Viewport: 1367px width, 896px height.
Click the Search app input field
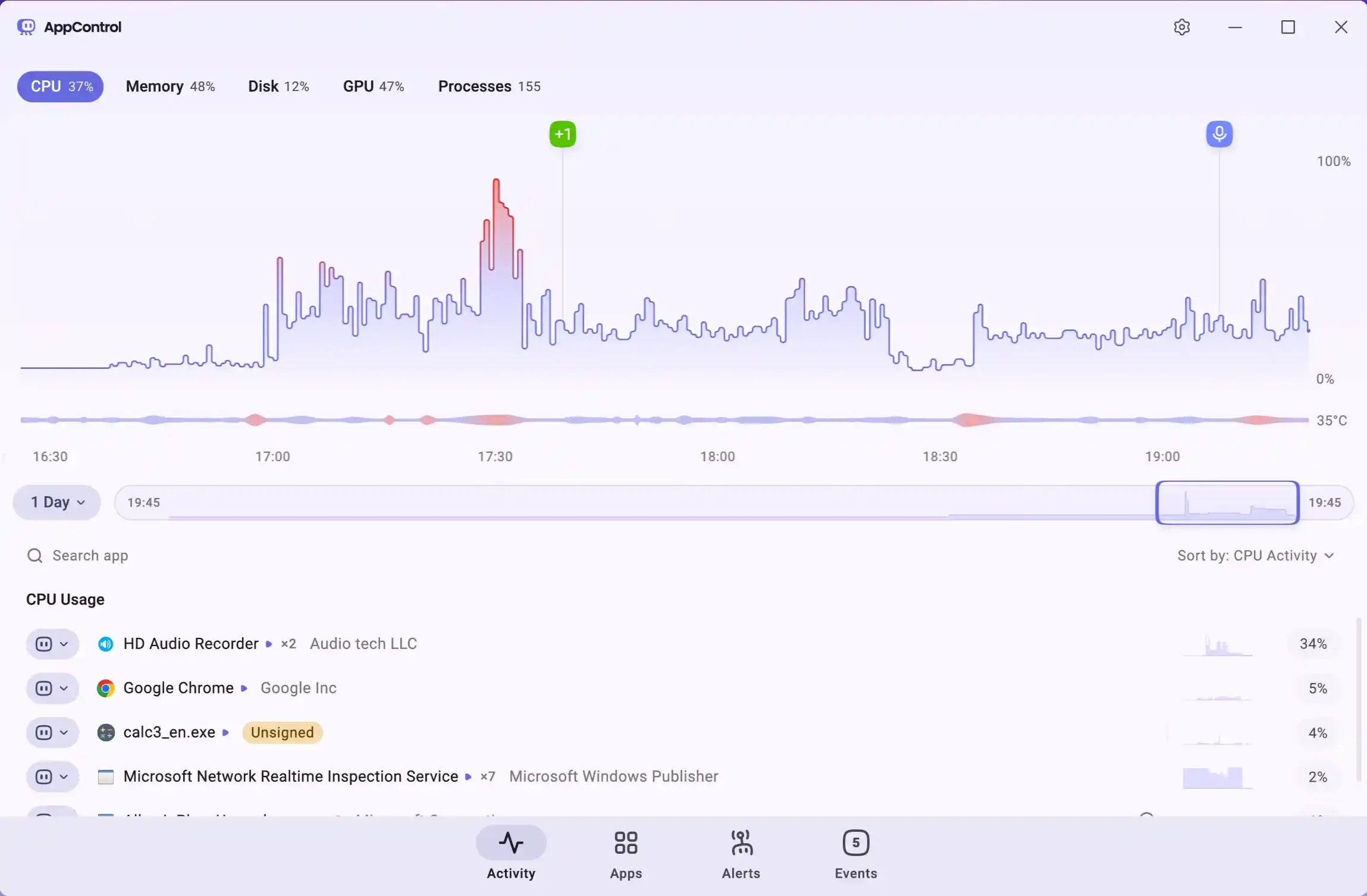(90, 556)
